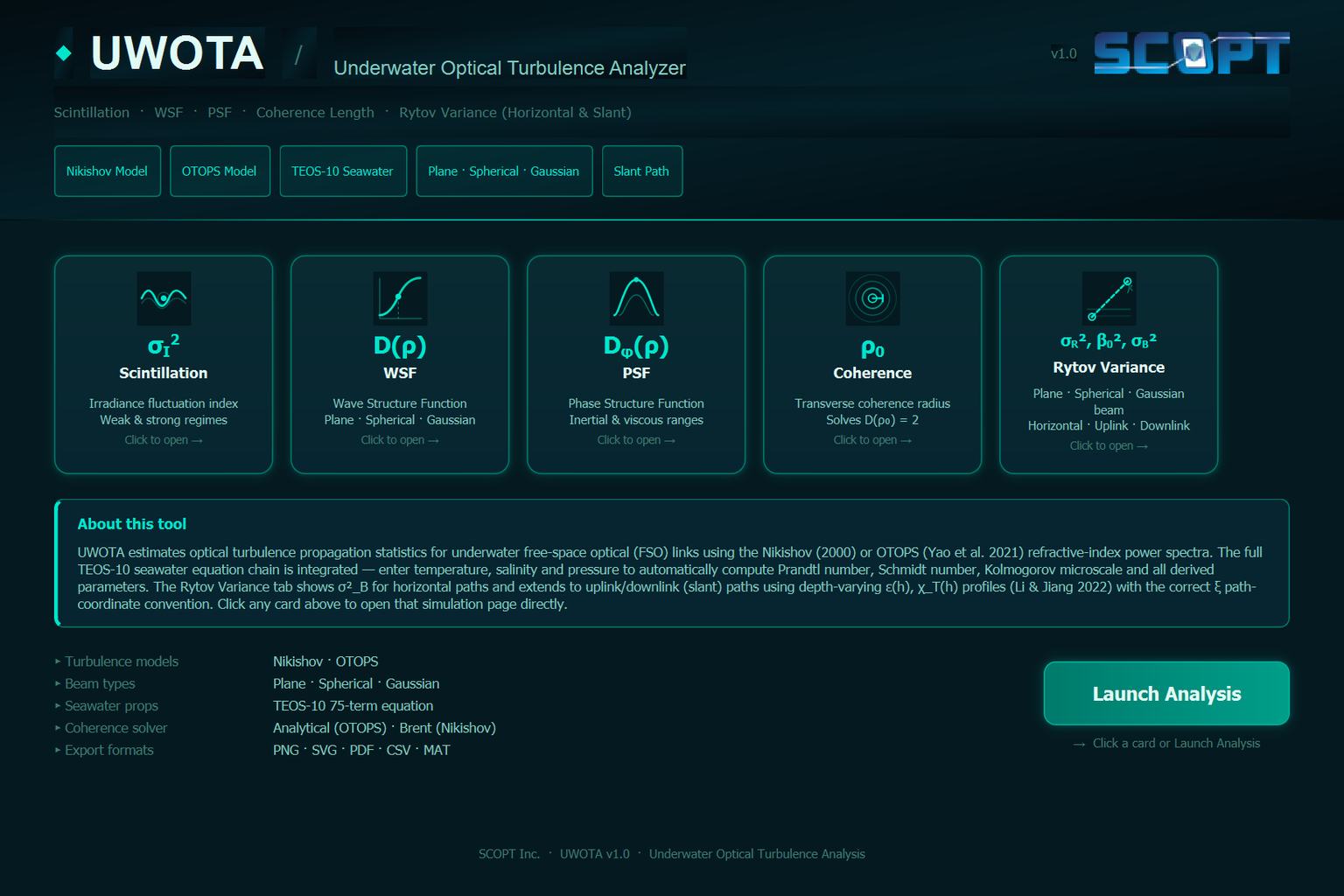Screen dimensions: 1344x896
Task: Select the OTOPS Model tag
Action: 220,171
